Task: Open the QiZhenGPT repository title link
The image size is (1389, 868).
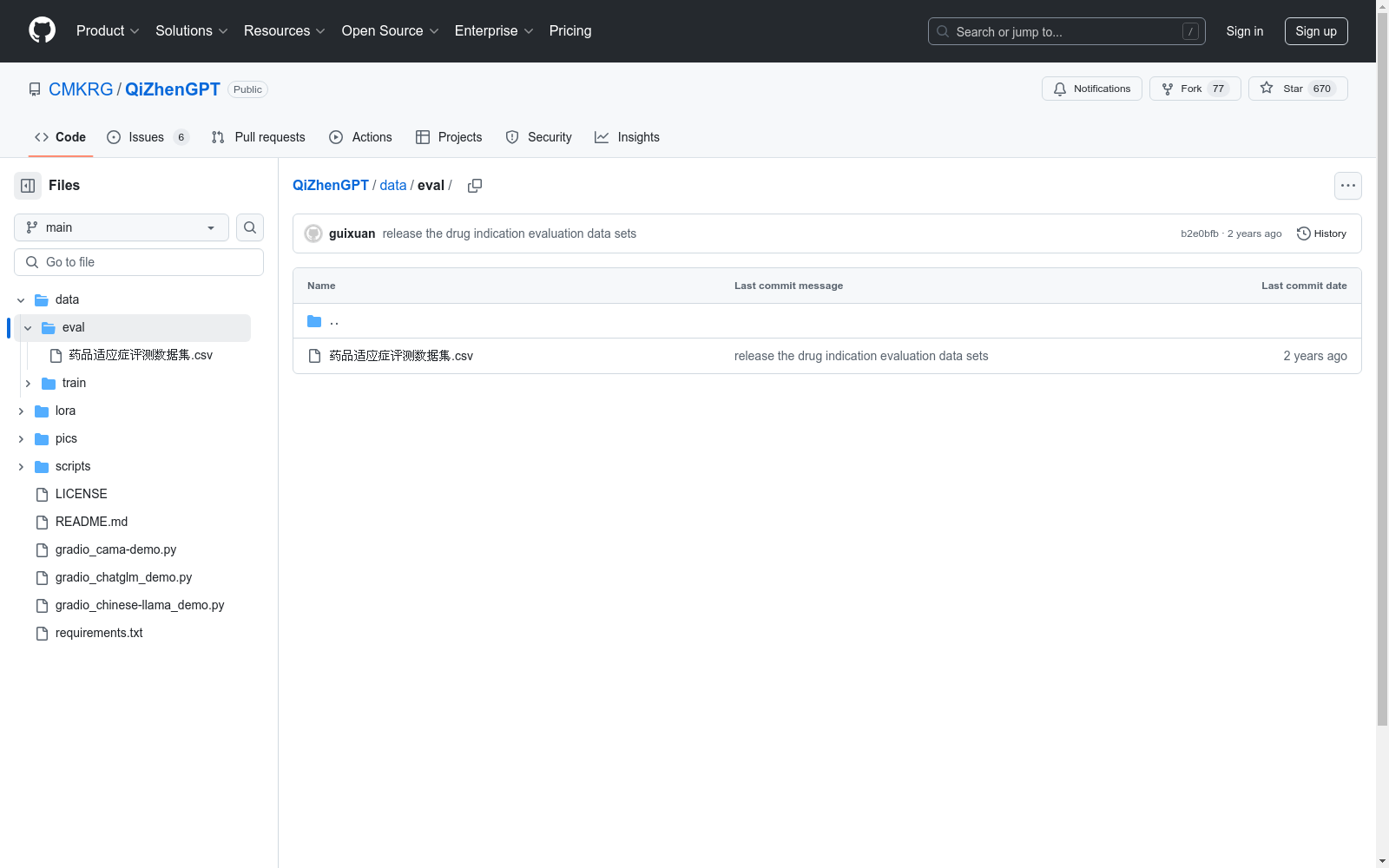Action: tap(173, 89)
